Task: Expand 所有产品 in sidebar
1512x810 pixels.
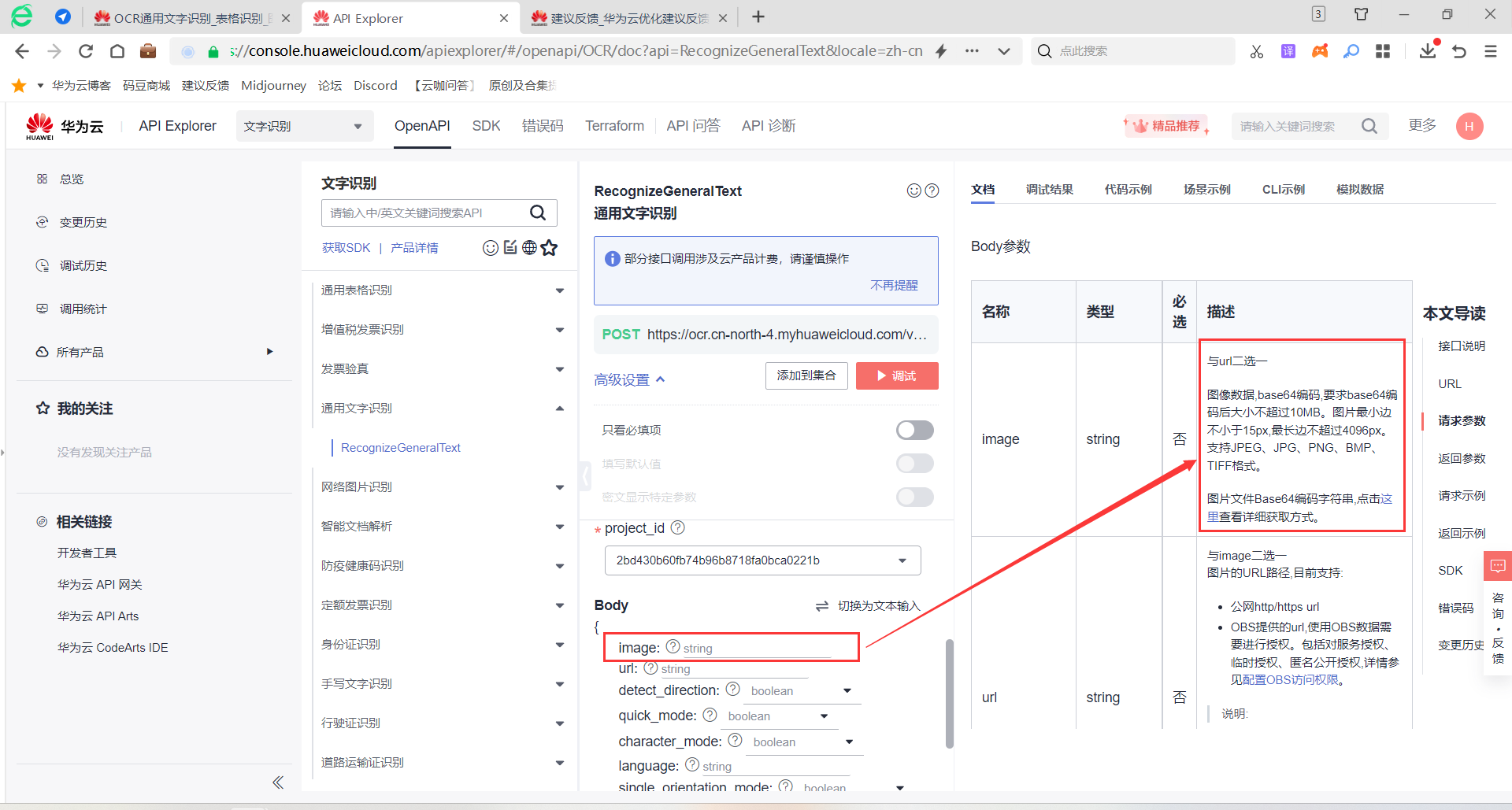Action: point(269,352)
